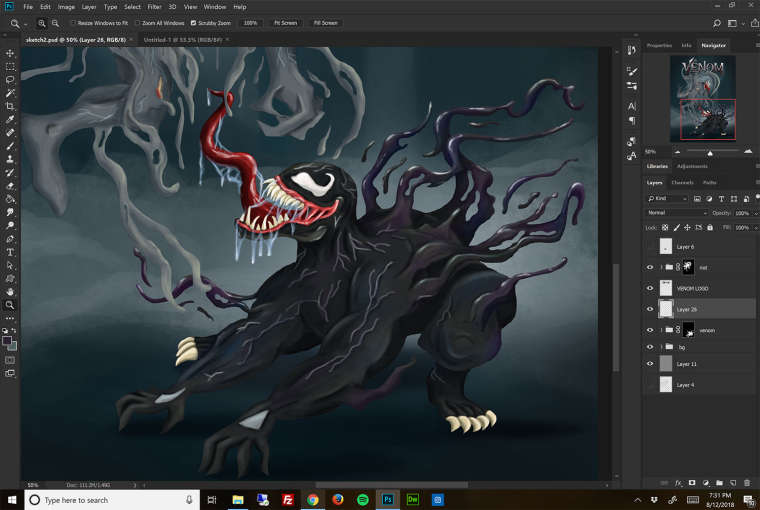Lock transparent pixels
The width and height of the screenshot is (760, 510).
(665, 227)
